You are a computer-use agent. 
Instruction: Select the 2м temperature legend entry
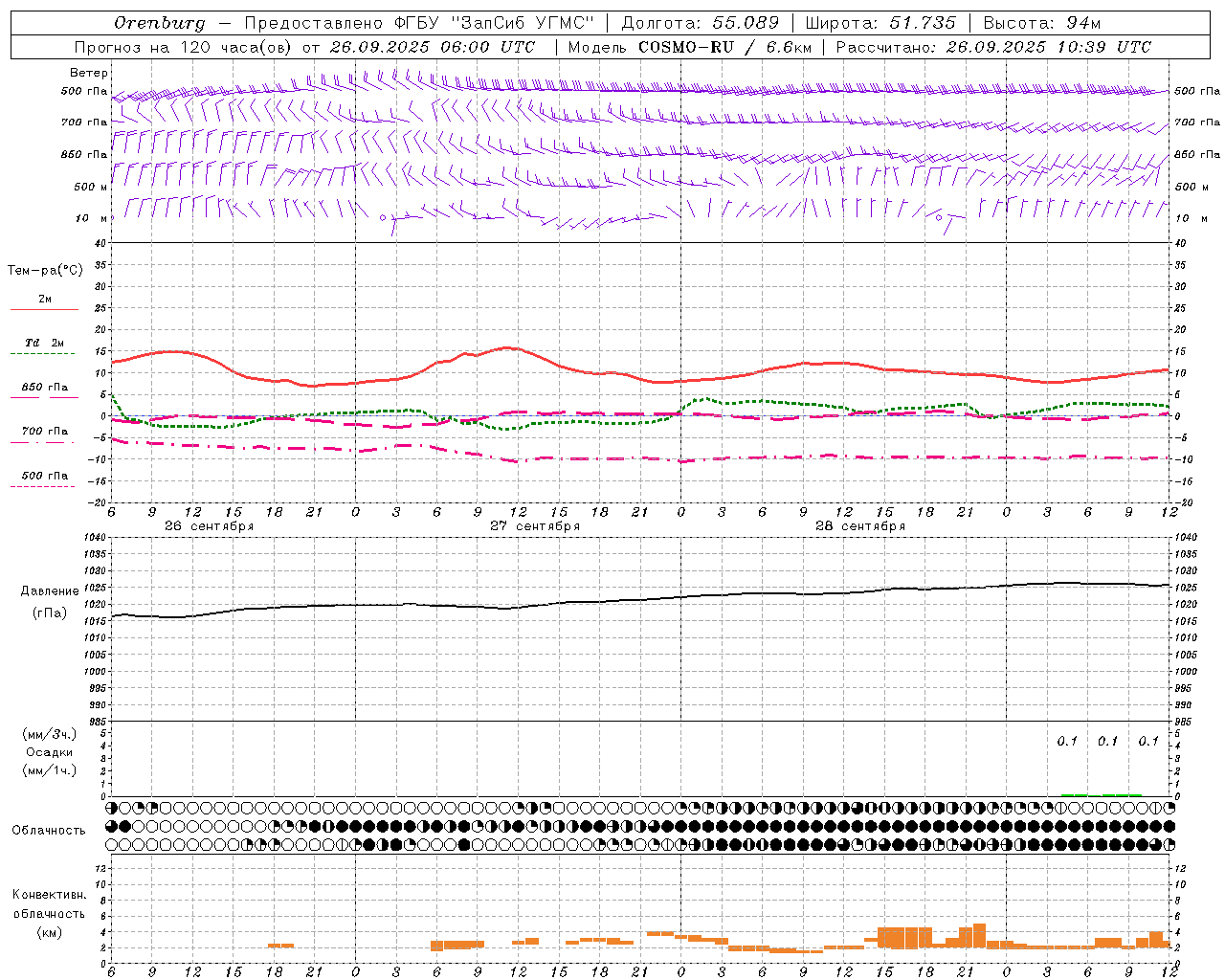click(x=45, y=300)
